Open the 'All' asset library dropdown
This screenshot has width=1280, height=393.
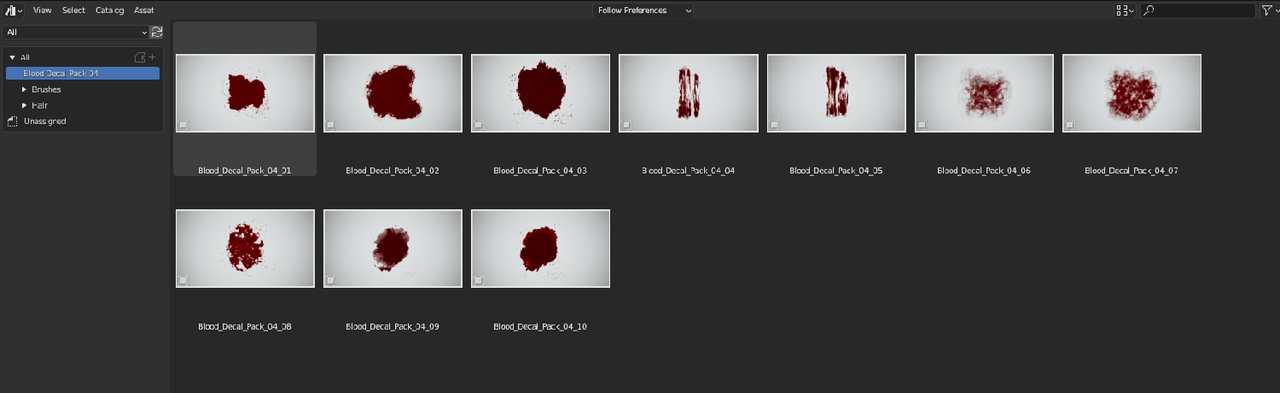point(76,32)
